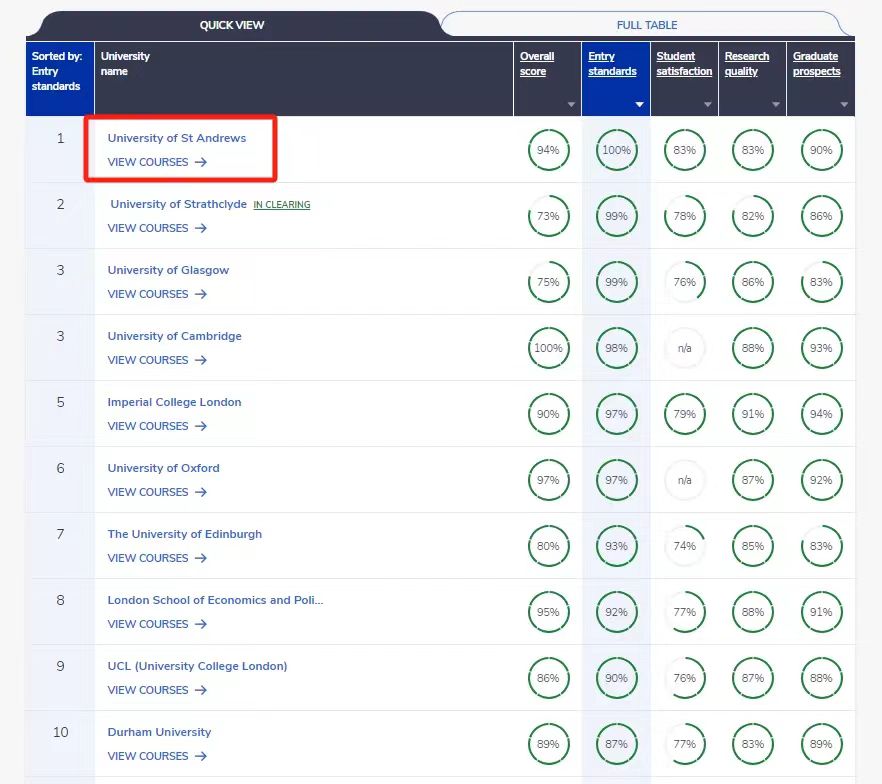
Task: Click LSE 95% overall score circle
Action: pyautogui.click(x=548, y=612)
